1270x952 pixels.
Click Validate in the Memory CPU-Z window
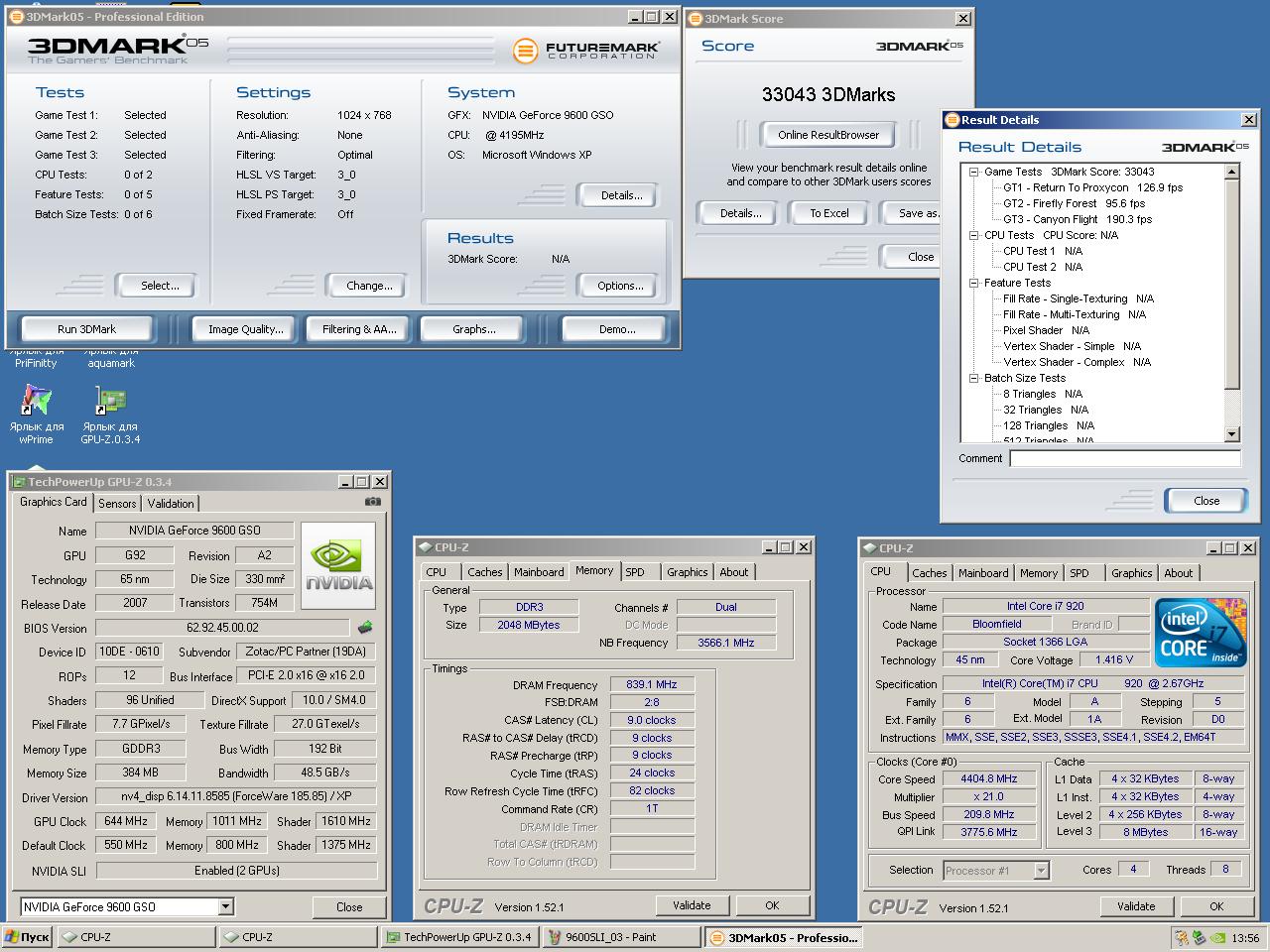coord(692,905)
